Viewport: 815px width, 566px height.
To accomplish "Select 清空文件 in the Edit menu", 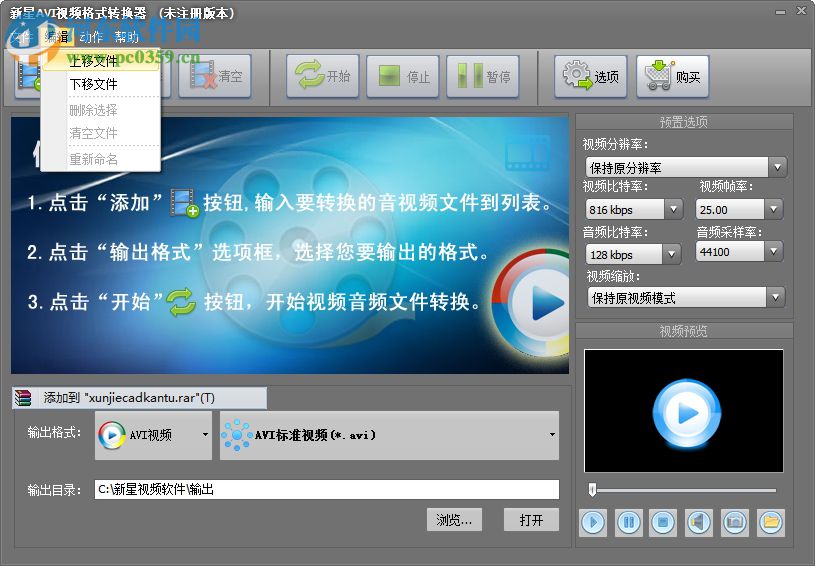I will 100,134.
